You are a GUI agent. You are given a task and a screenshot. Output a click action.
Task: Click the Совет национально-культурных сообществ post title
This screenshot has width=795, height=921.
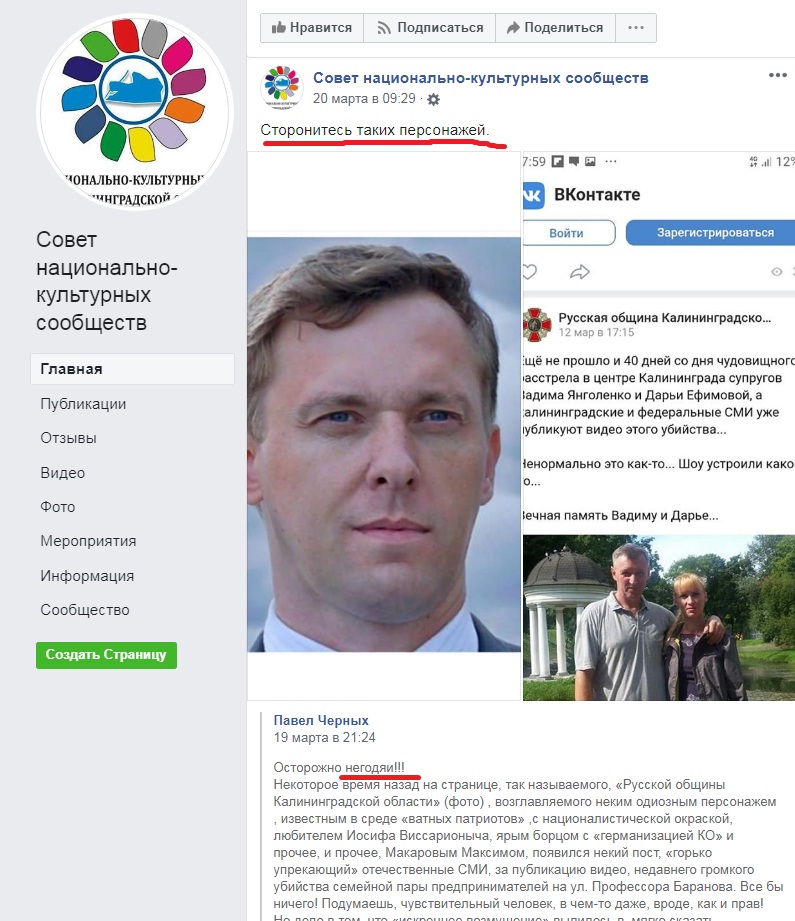click(x=481, y=78)
